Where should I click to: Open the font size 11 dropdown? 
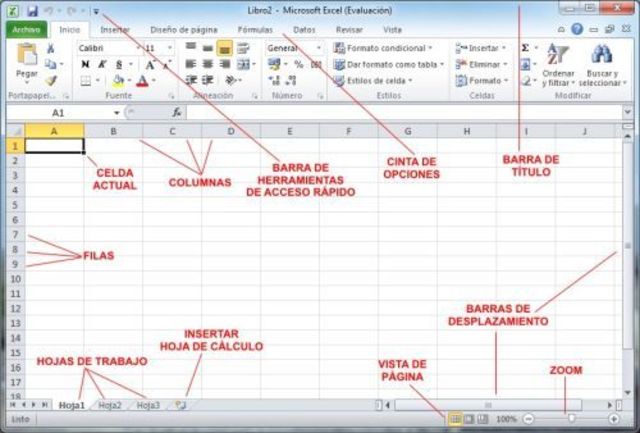pos(169,48)
